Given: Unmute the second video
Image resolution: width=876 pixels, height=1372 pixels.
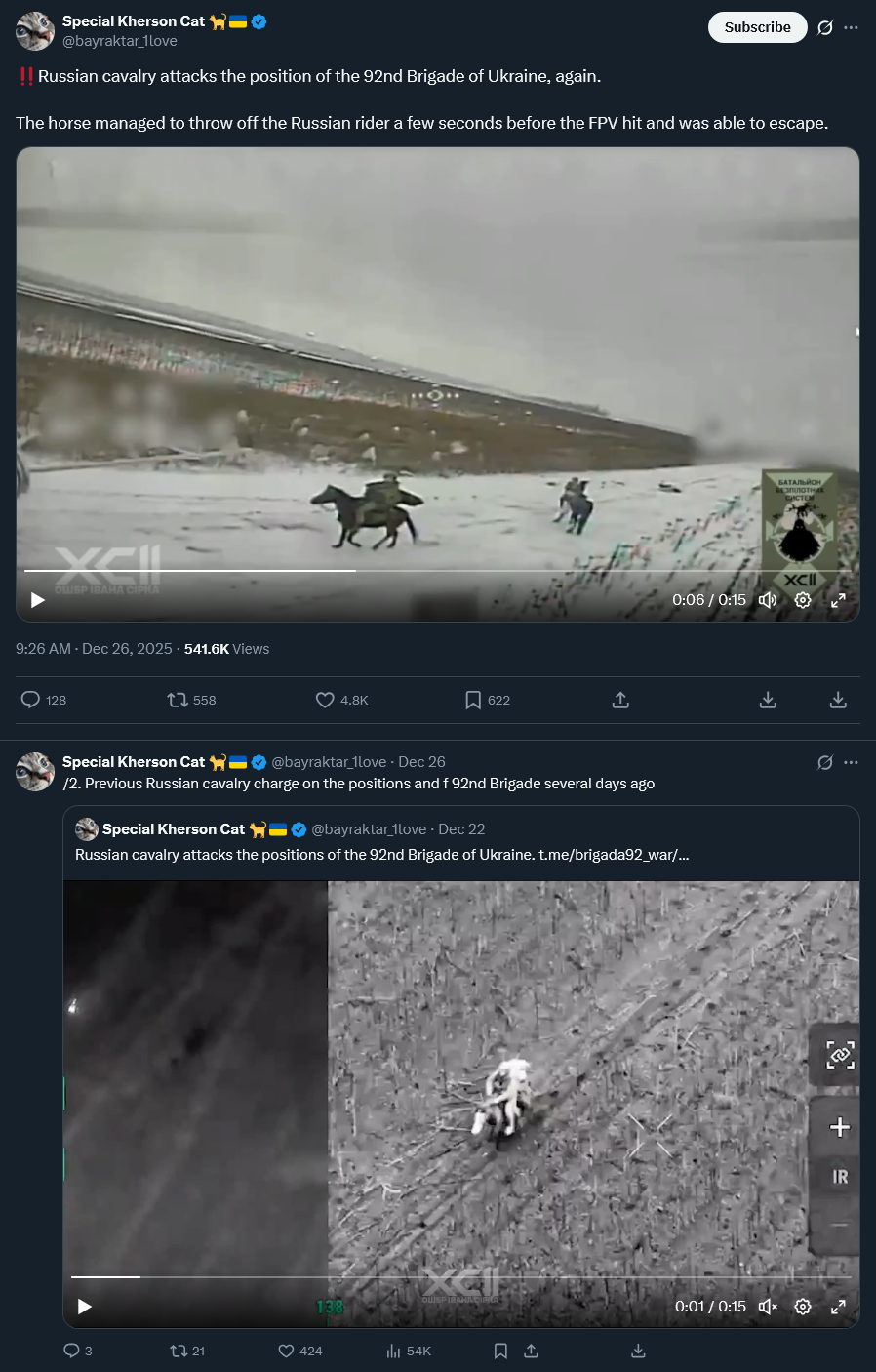Looking at the screenshot, I should [768, 1307].
